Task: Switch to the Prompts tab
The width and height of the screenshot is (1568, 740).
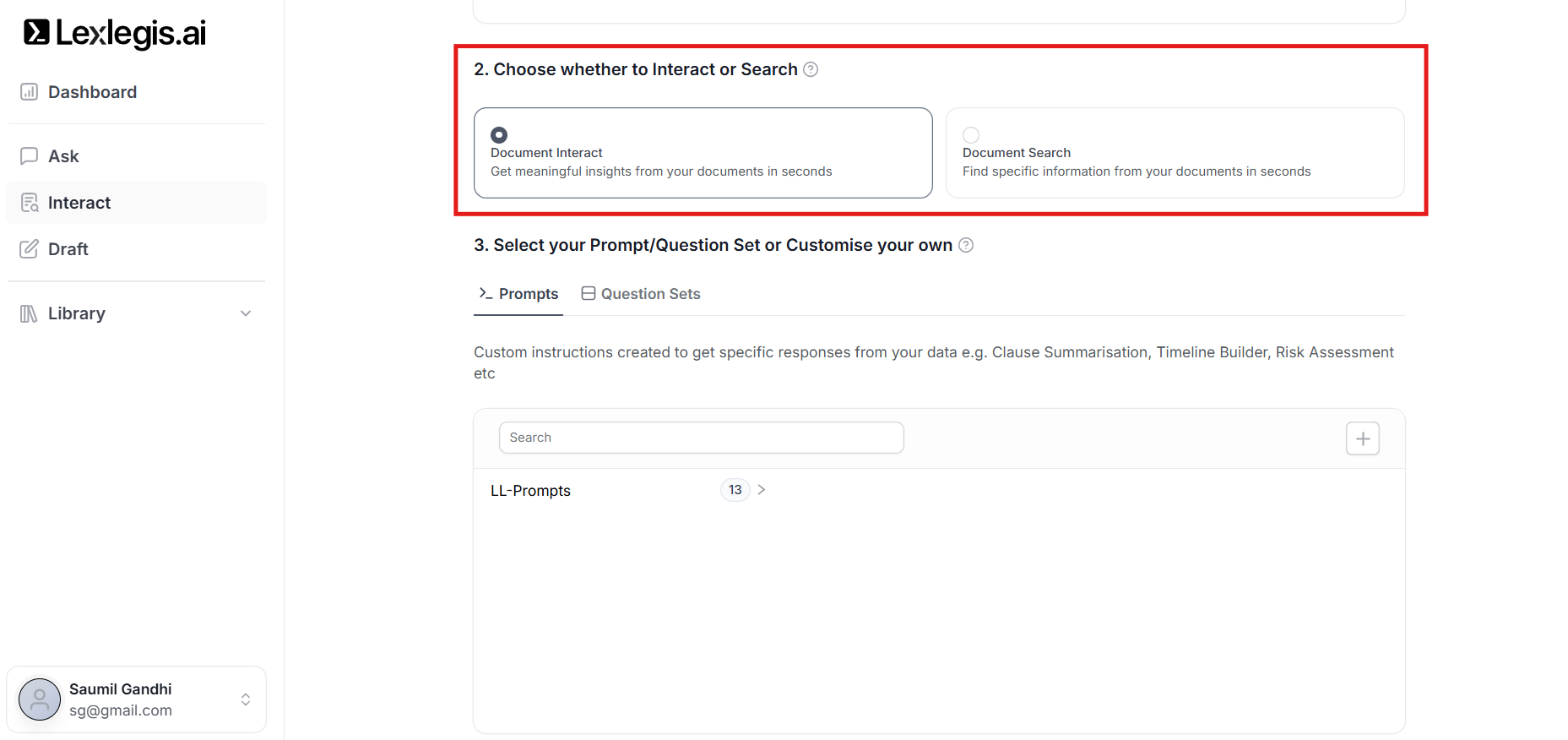Action: click(x=518, y=294)
